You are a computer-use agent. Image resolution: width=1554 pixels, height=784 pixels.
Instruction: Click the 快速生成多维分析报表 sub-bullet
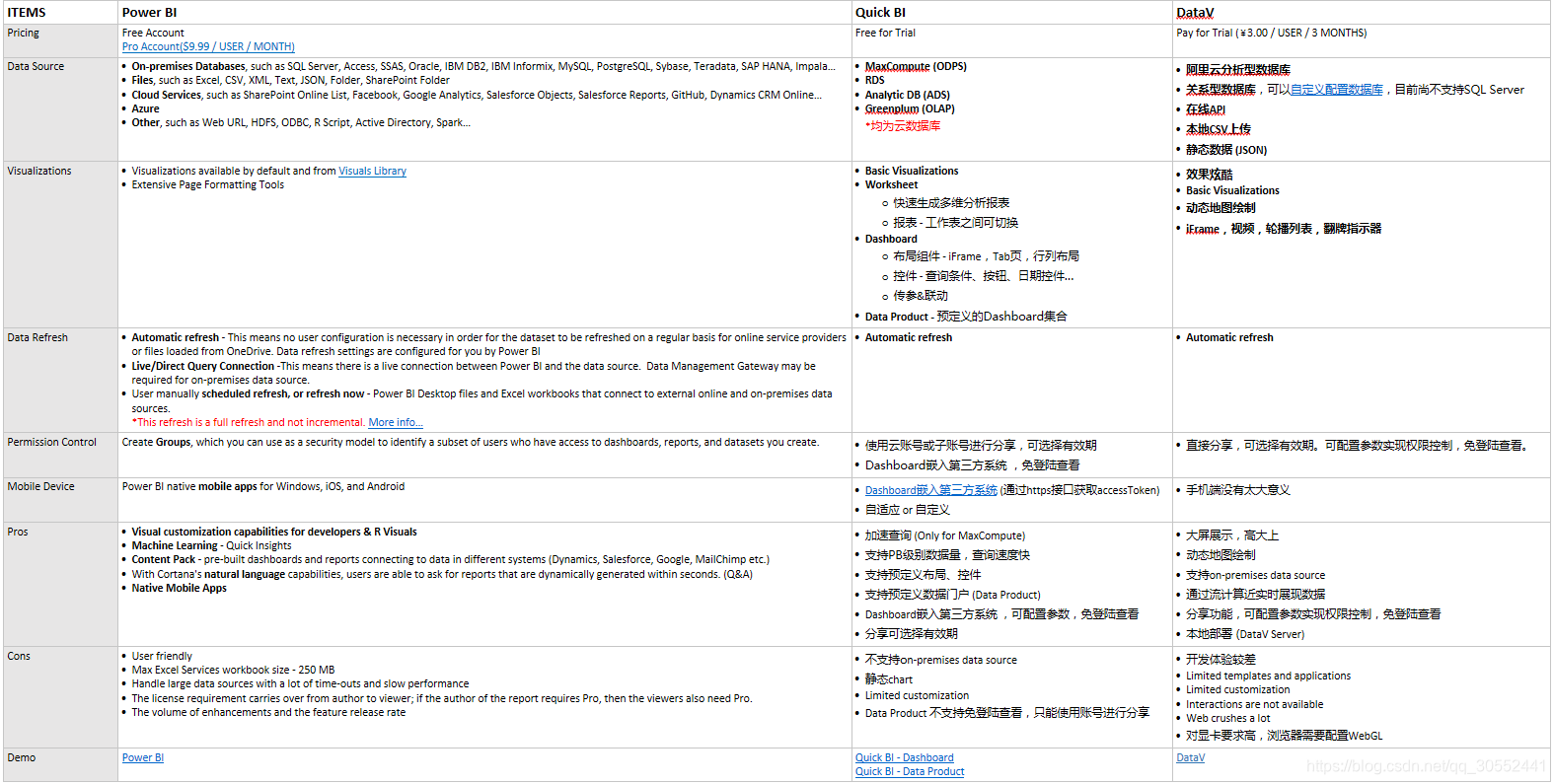pyautogui.click(x=951, y=203)
